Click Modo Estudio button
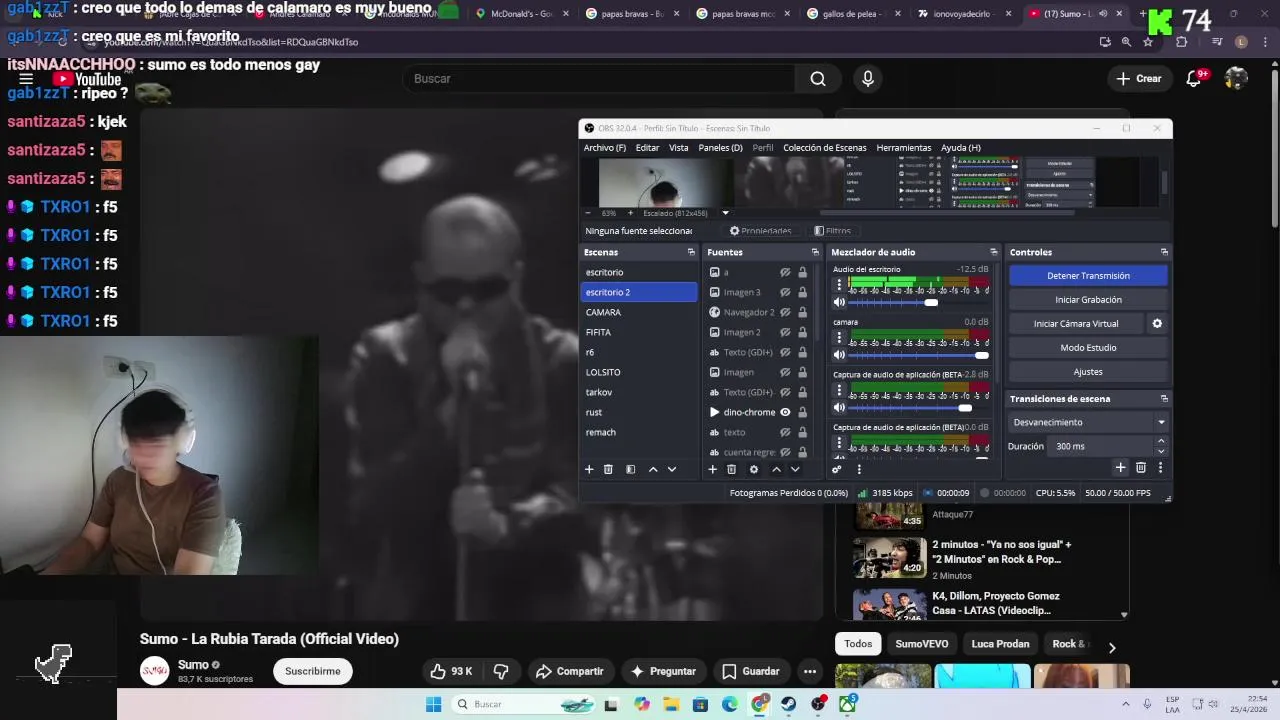 [1088, 348]
